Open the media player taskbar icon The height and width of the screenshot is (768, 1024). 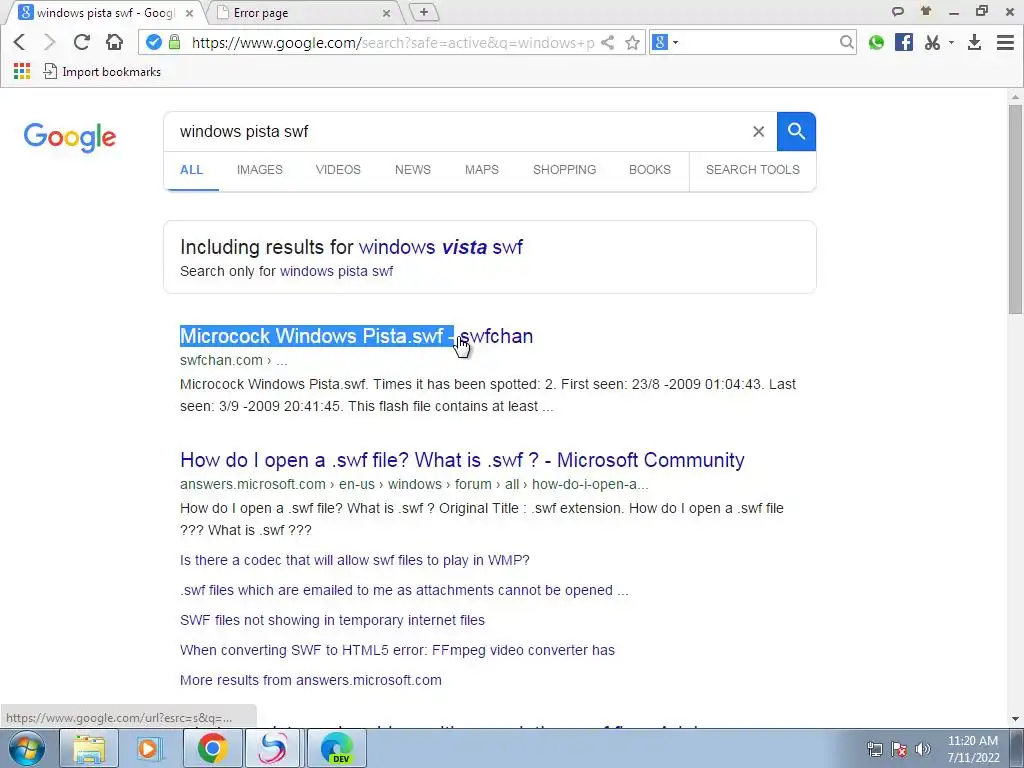(x=150, y=748)
